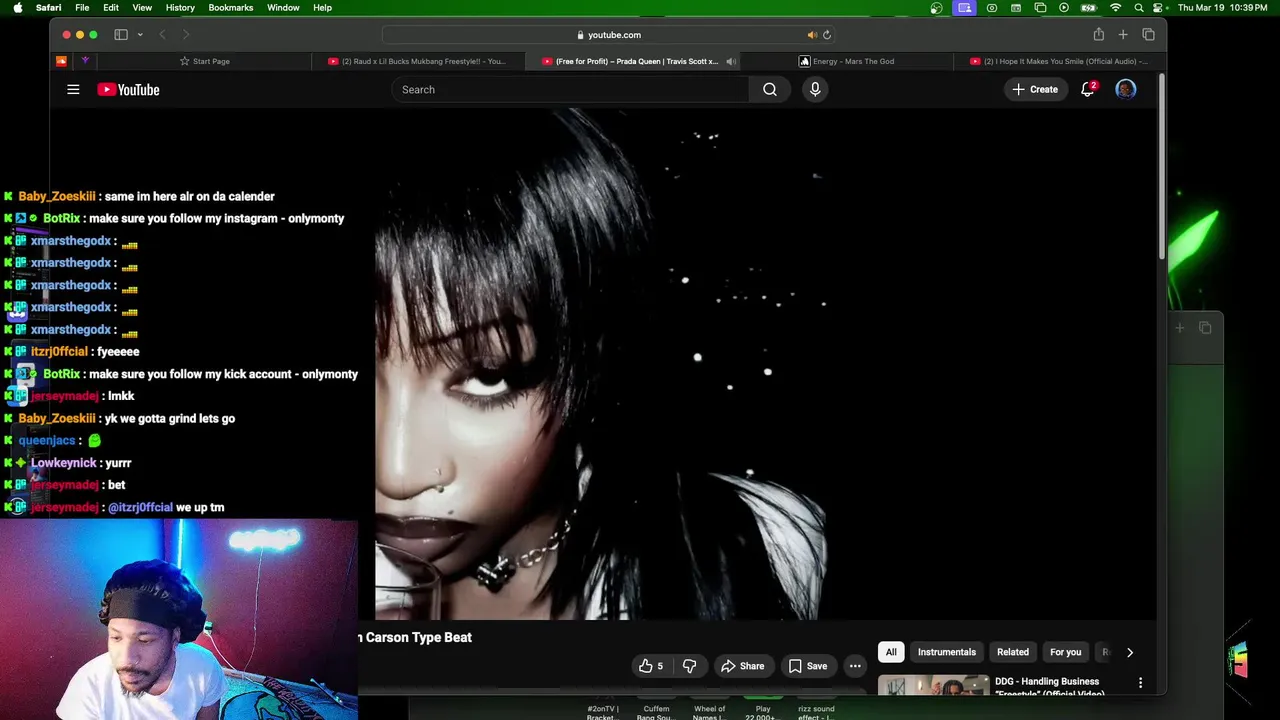Open the pinned SoundCloud tab

point(61,61)
